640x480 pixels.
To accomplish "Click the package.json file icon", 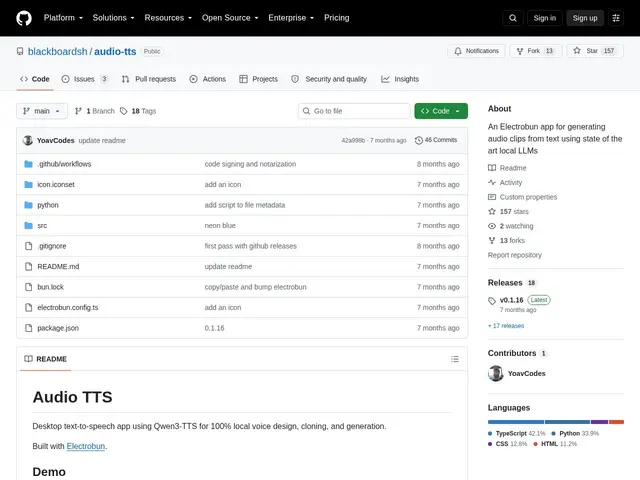I will [28, 328].
